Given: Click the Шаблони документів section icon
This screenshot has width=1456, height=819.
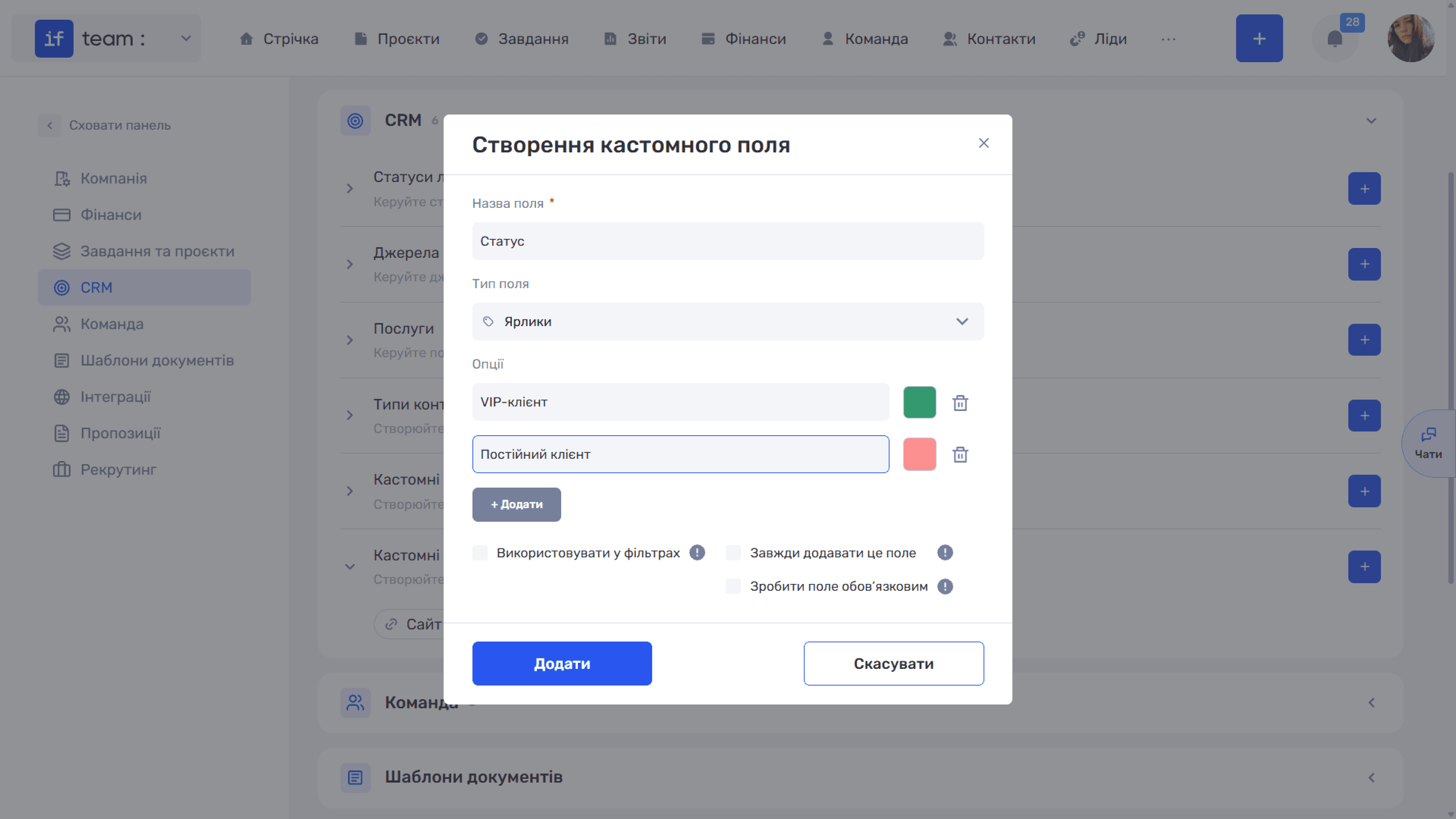Looking at the screenshot, I should 356,778.
